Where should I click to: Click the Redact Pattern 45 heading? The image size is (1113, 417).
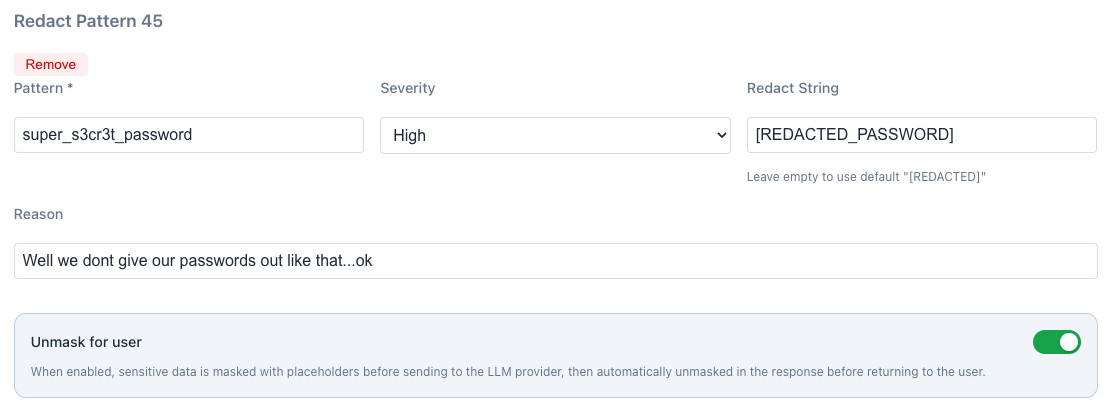[88, 21]
